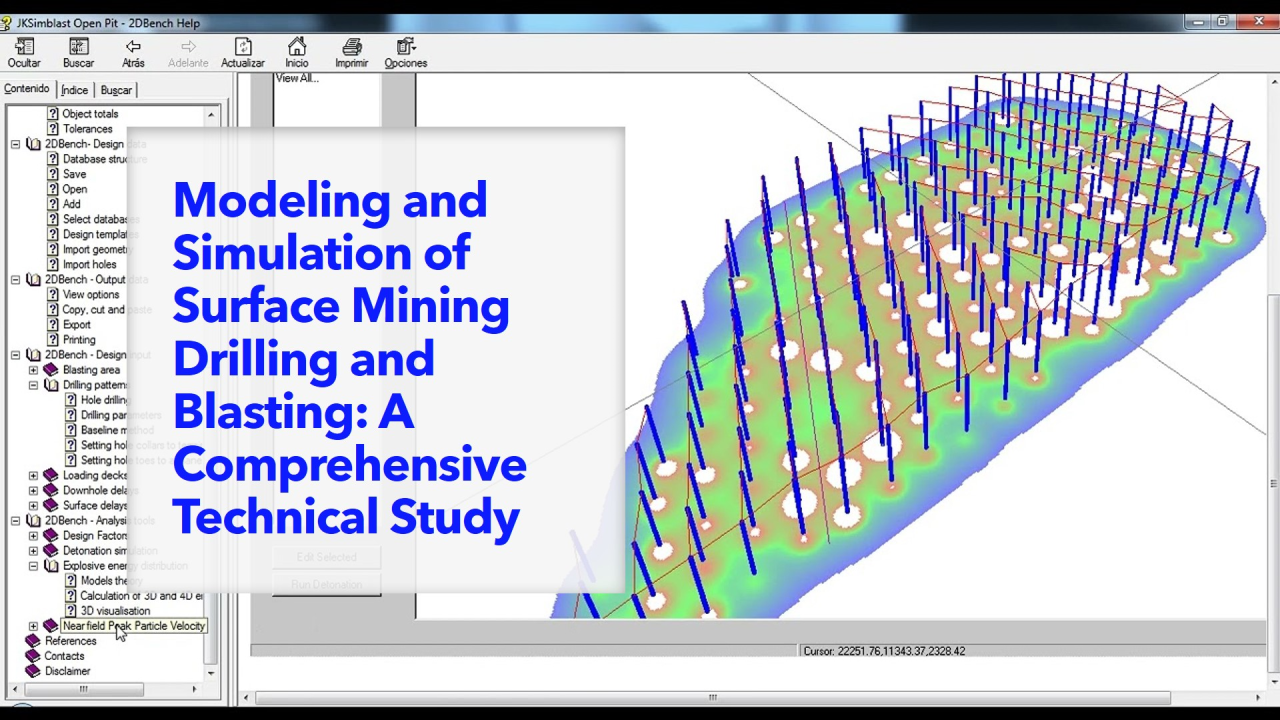
Task: Click the contents tree horizontal scrollbar thumb
Action: 84,689
